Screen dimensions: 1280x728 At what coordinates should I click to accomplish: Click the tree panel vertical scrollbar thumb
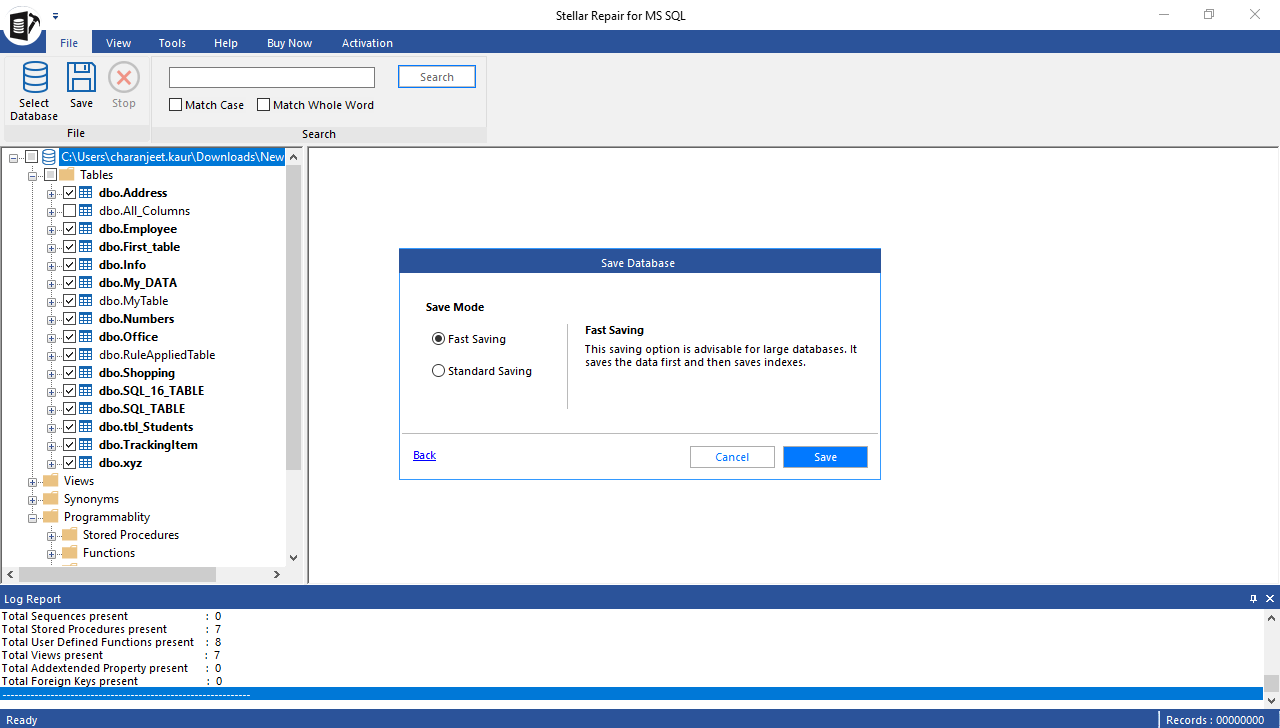click(293, 318)
